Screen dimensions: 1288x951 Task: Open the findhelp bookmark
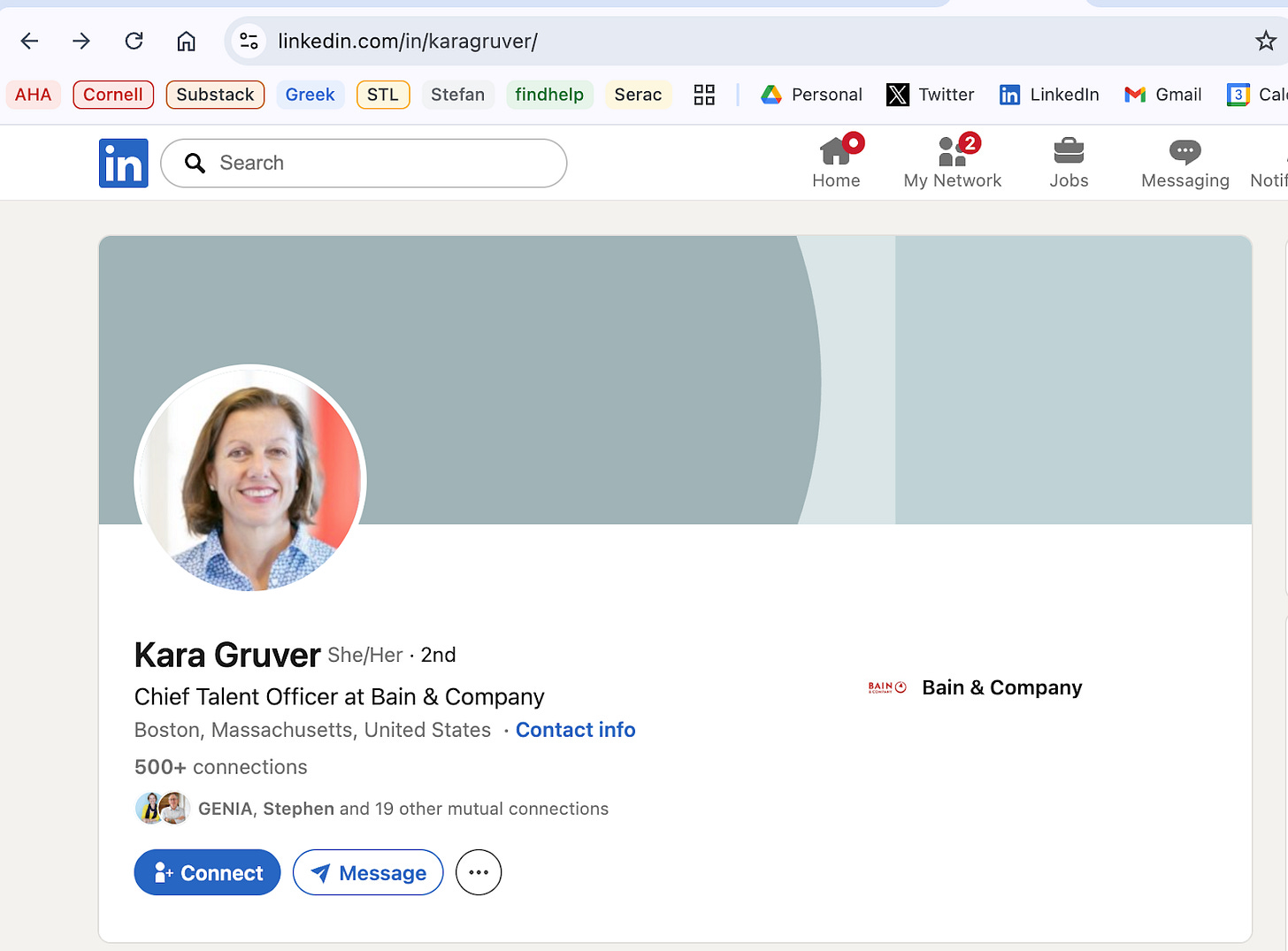click(x=549, y=95)
